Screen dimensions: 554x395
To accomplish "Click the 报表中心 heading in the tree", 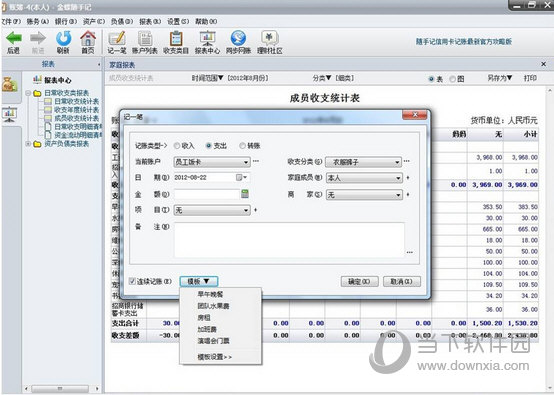I will click(x=57, y=80).
